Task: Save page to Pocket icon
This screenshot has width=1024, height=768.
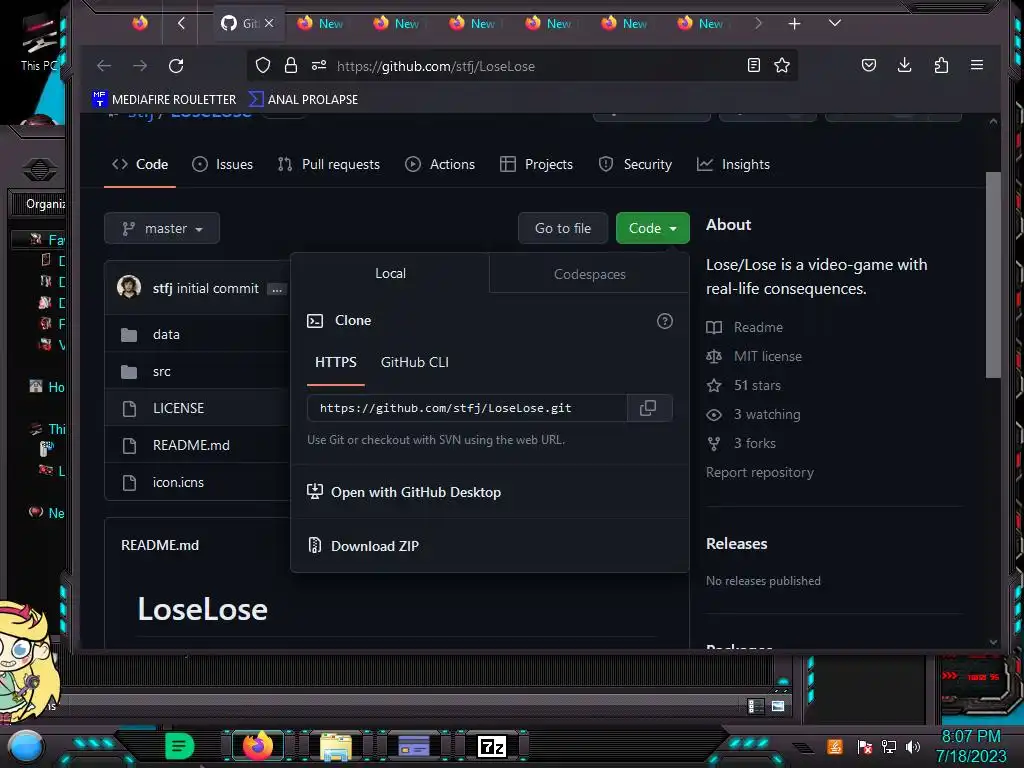Action: click(x=869, y=65)
